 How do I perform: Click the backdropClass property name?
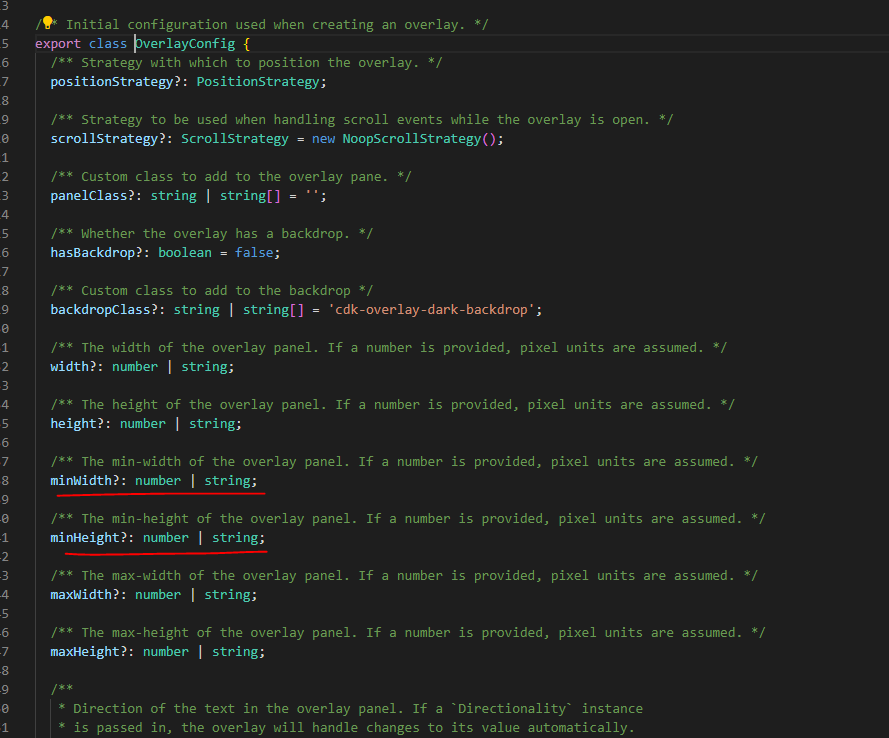click(x=100, y=309)
